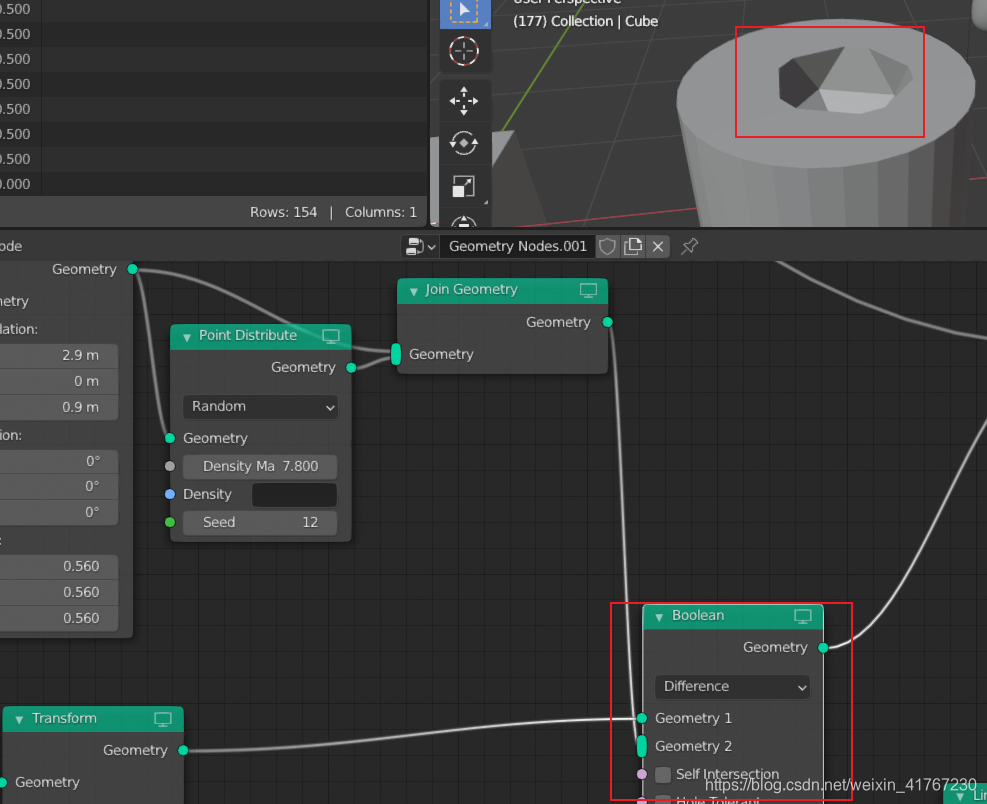Click the Rows: 154 status text
987x804 pixels.
click(283, 212)
